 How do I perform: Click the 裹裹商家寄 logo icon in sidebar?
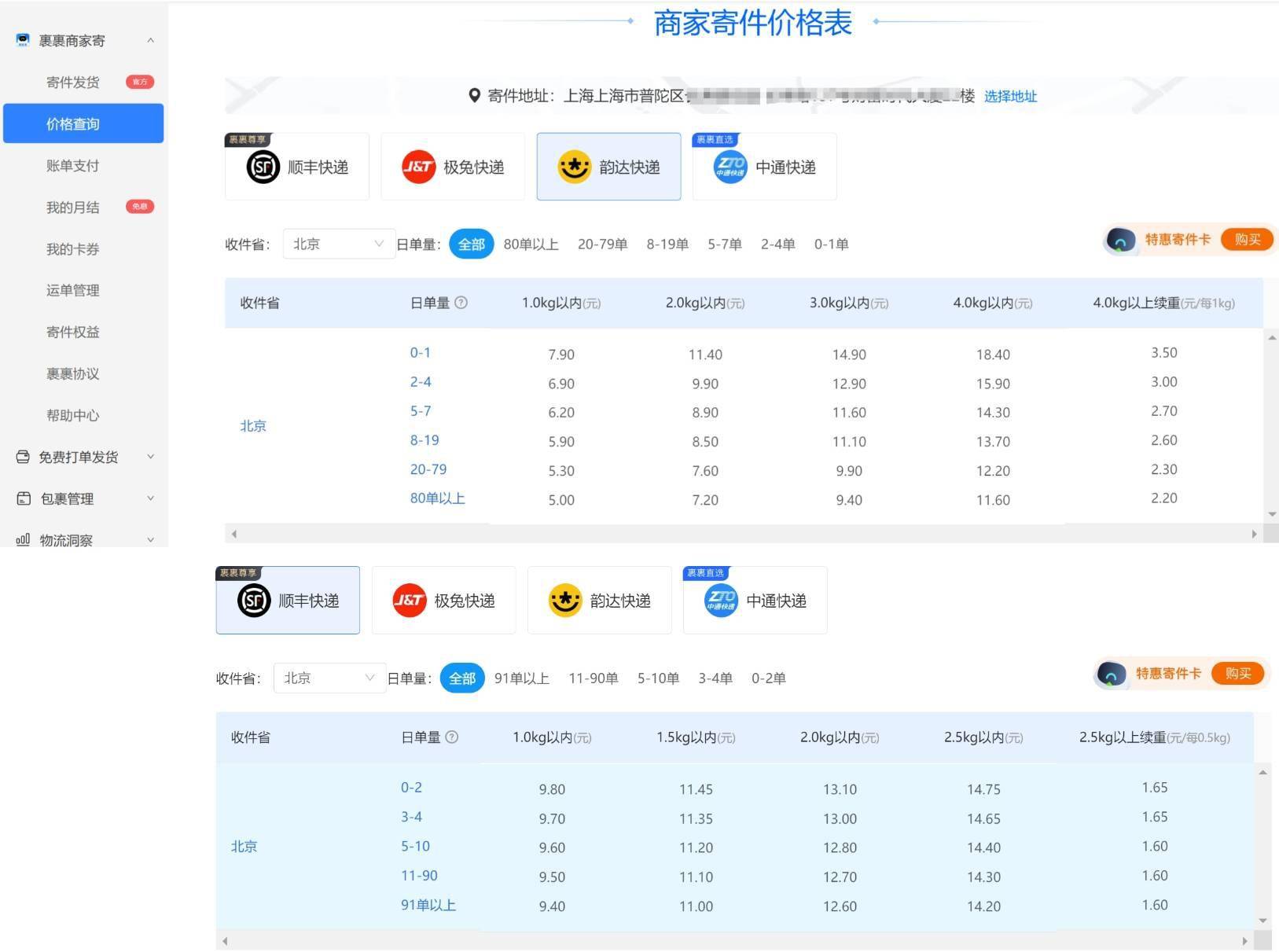pyautogui.click(x=23, y=40)
